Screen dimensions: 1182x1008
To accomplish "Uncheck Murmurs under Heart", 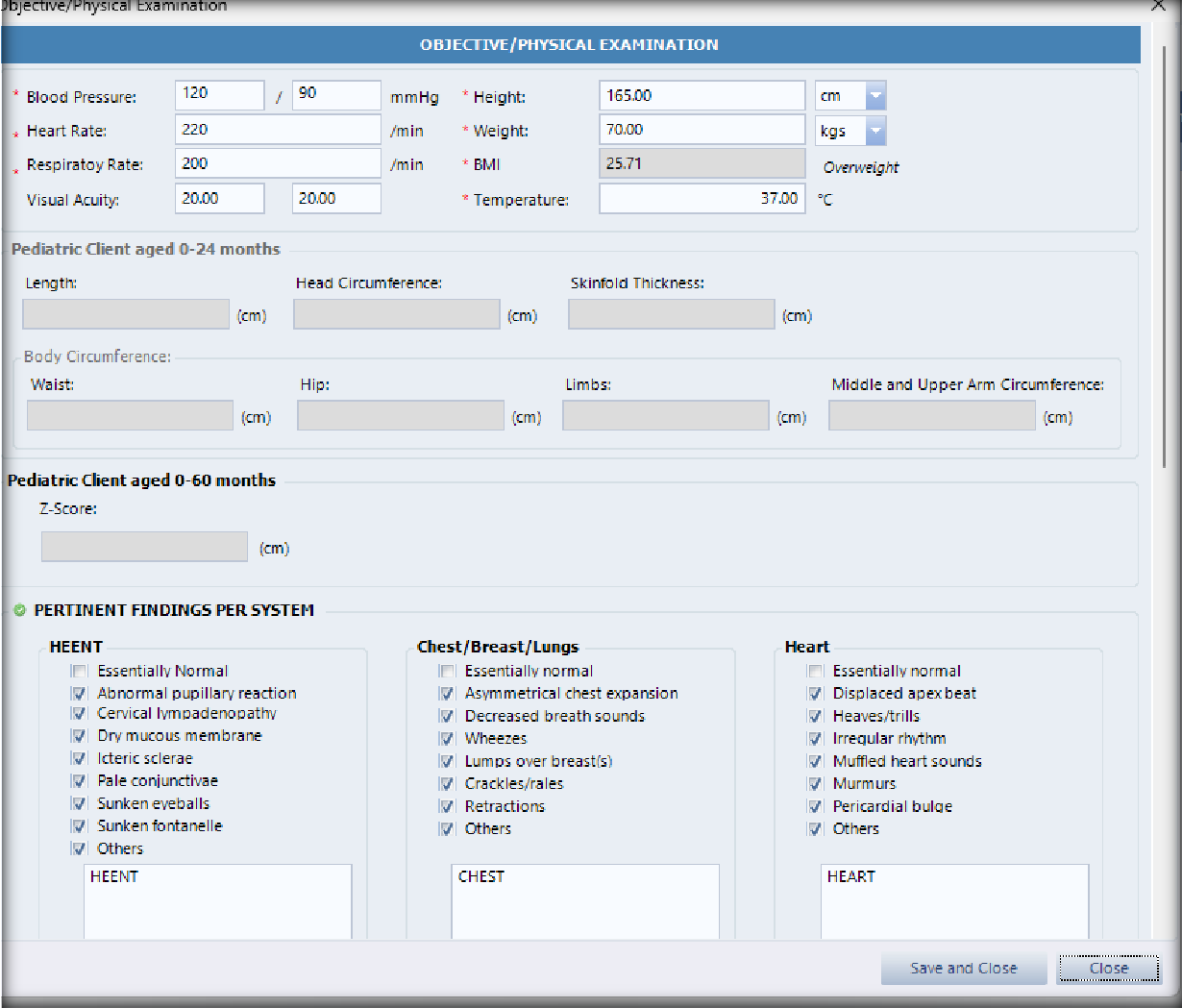I will point(815,784).
